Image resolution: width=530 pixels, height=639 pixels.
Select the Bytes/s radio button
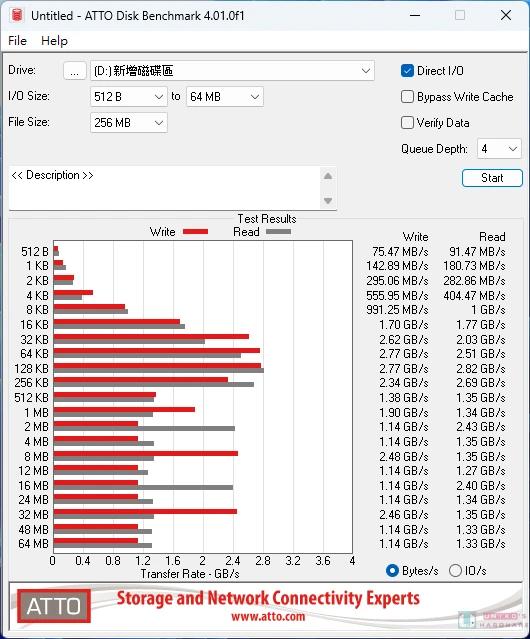(x=392, y=571)
